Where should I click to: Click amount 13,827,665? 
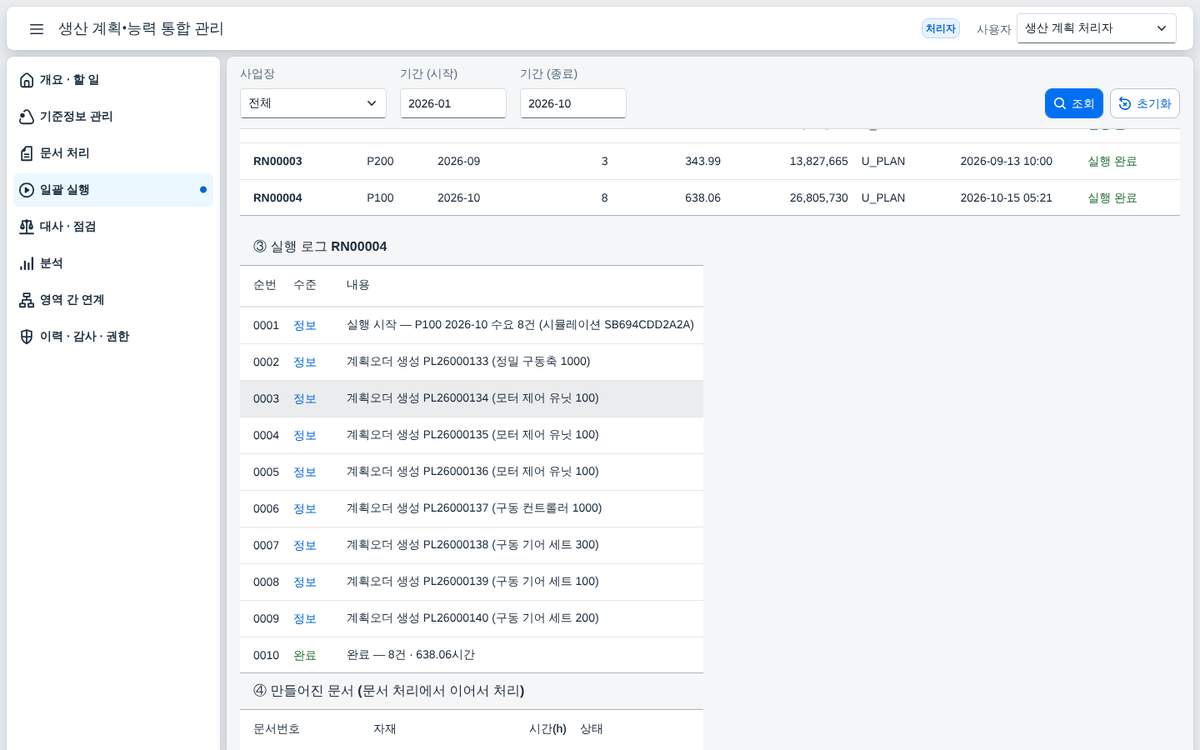[818, 161]
